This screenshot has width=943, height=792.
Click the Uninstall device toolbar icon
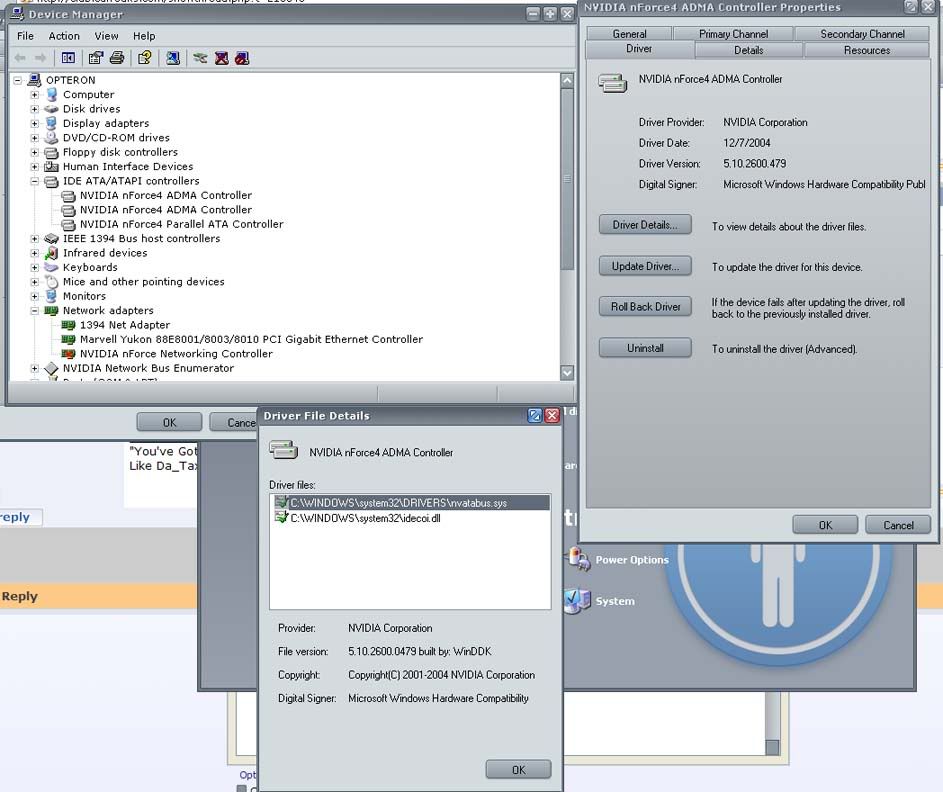coord(221,58)
